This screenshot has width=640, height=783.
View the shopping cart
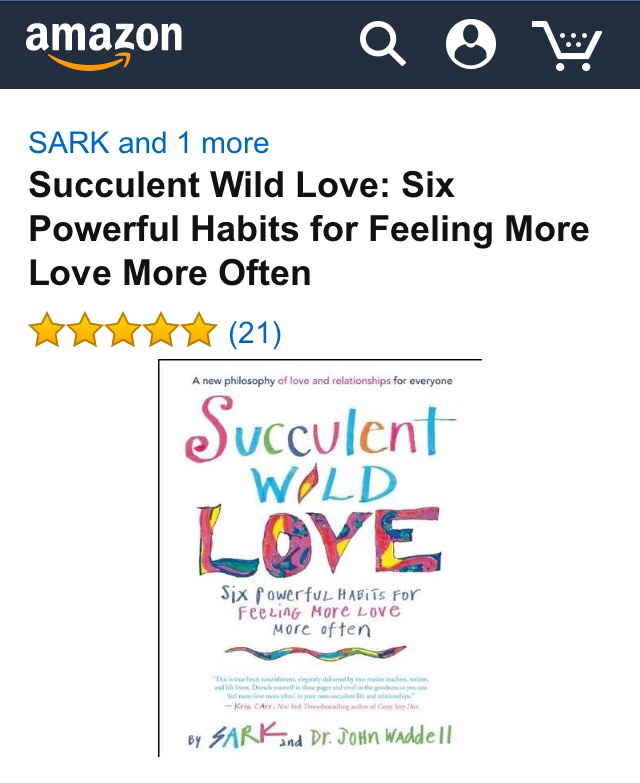pyautogui.click(x=567, y=45)
